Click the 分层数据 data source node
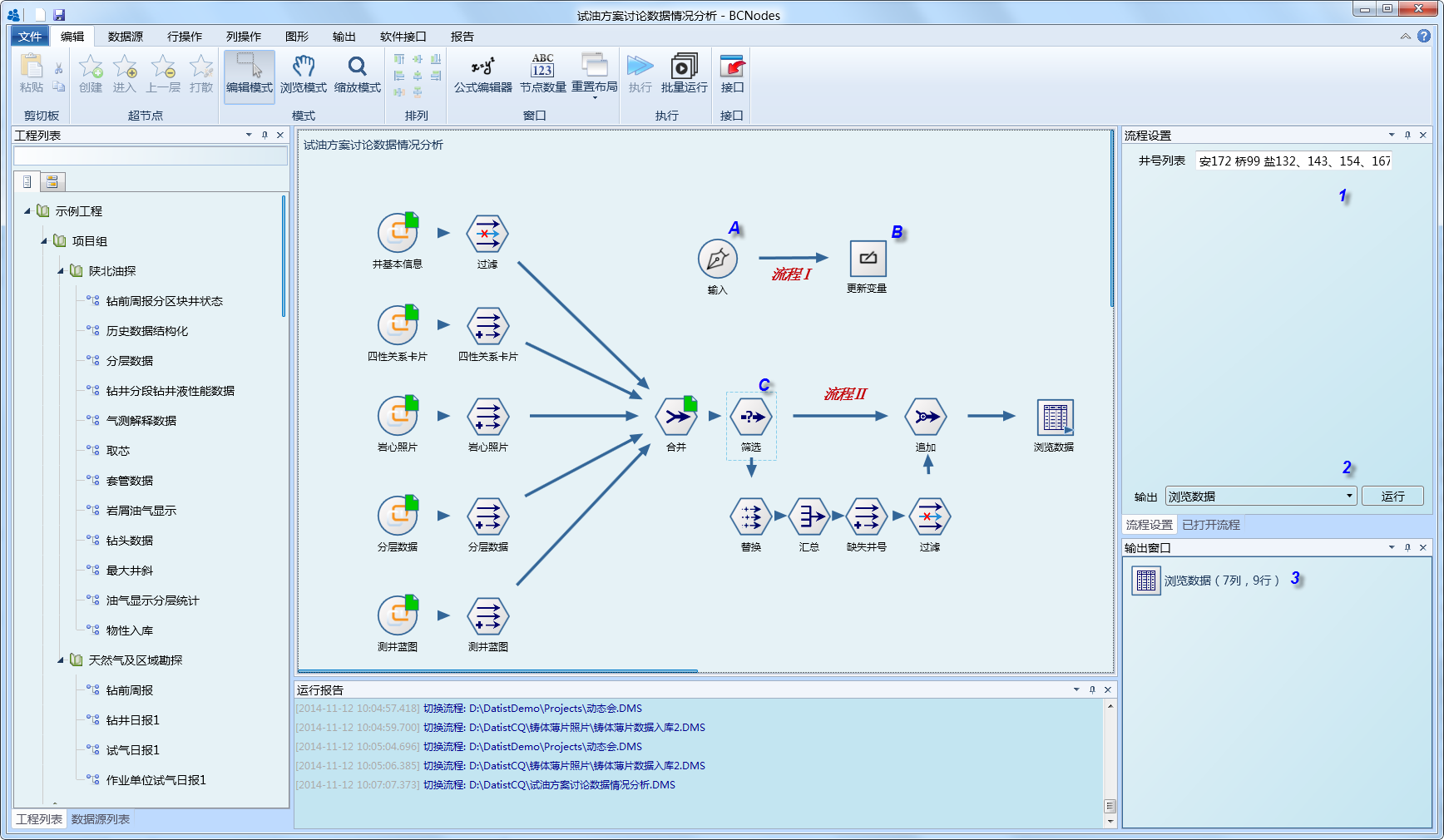The height and width of the screenshot is (840, 1444). point(398,516)
